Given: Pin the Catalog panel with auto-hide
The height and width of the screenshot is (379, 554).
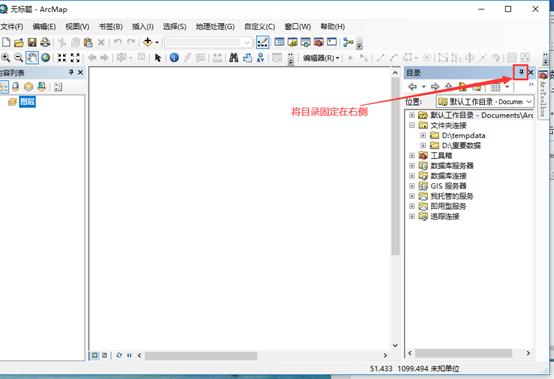Looking at the screenshot, I should 521,72.
